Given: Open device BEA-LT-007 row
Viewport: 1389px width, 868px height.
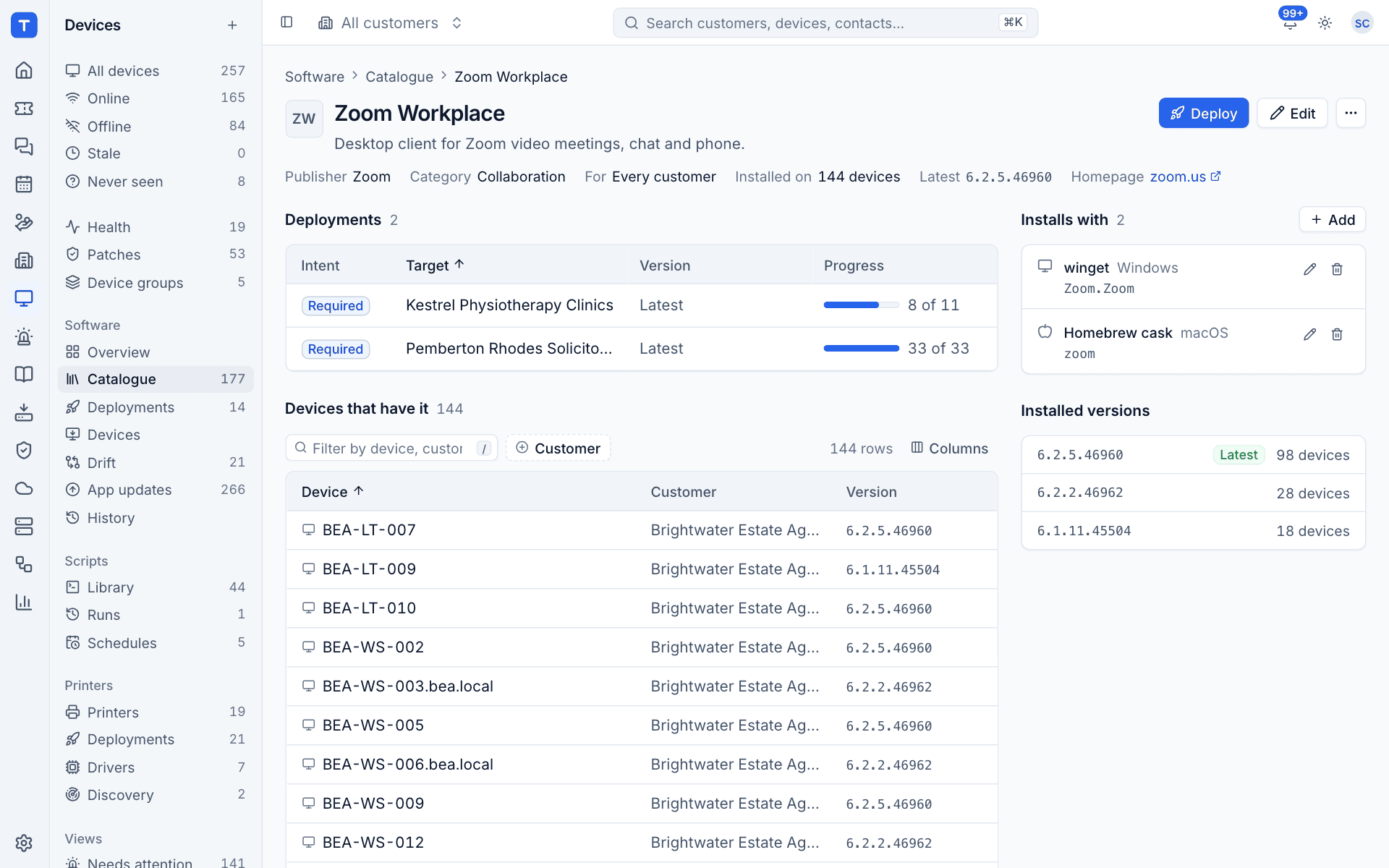Looking at the screenshot, I should 642,530.
